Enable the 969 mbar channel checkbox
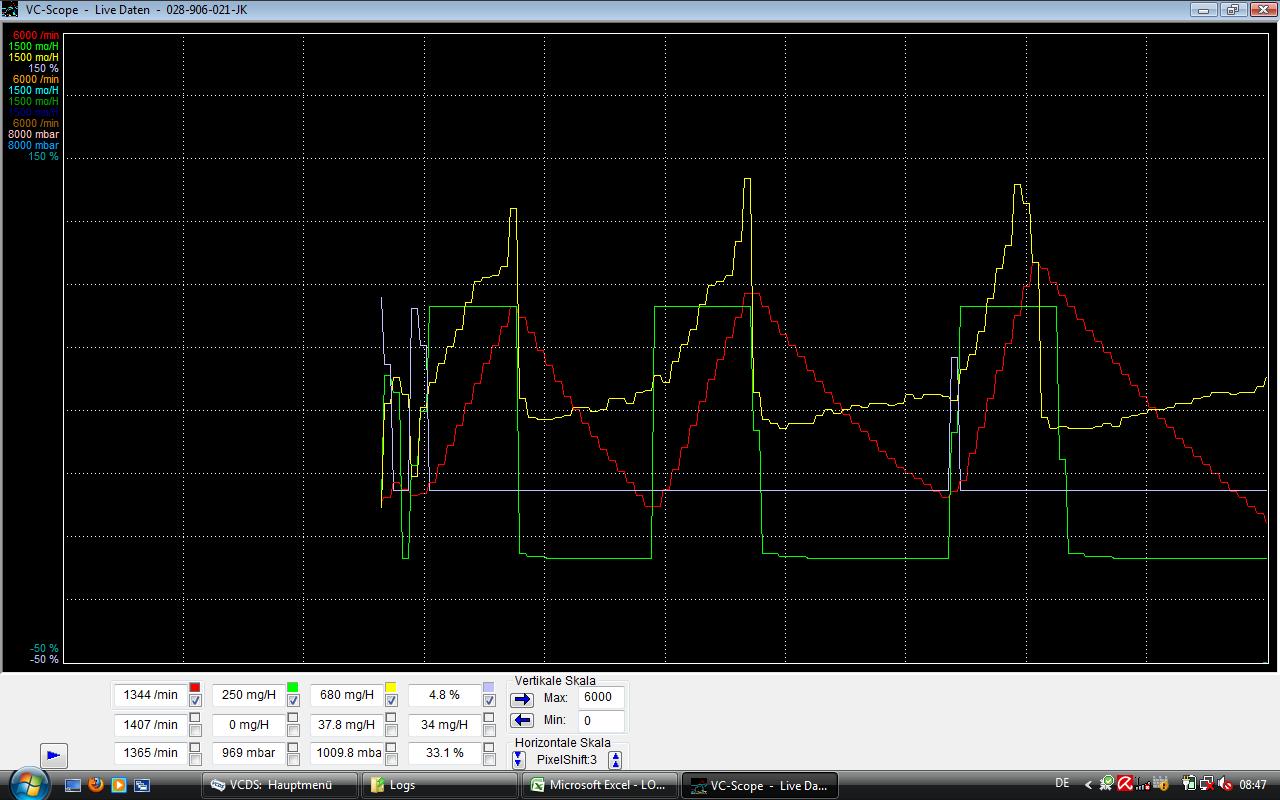 pos(293,760)
